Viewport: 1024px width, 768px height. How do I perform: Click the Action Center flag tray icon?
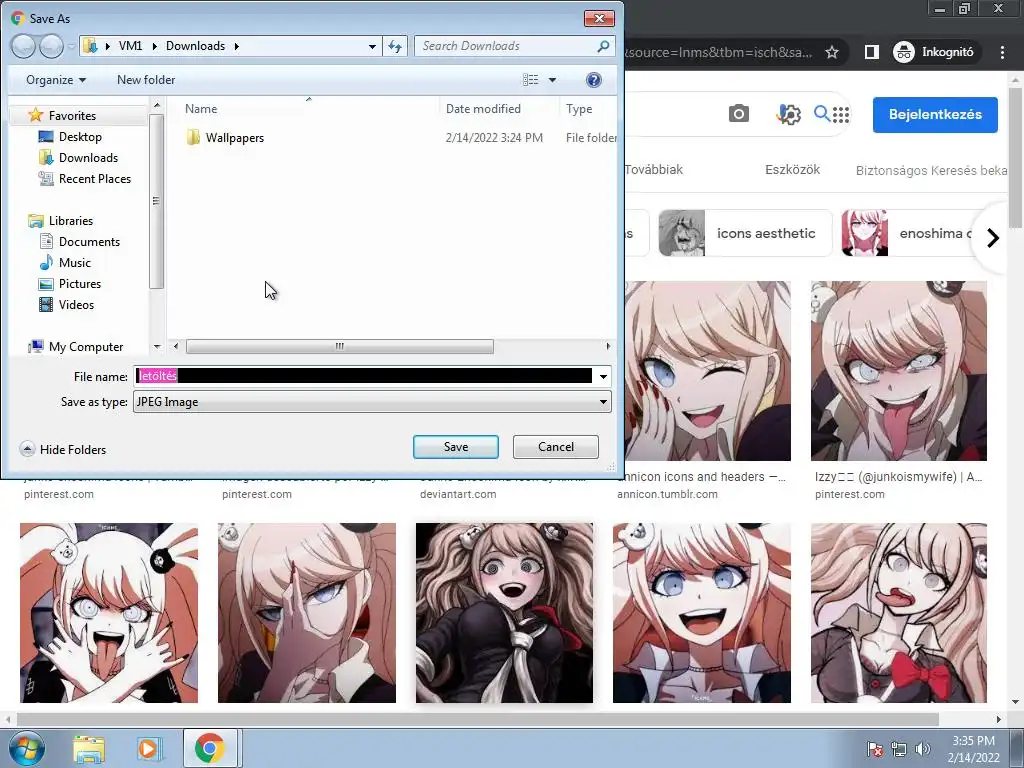point(874,749)
